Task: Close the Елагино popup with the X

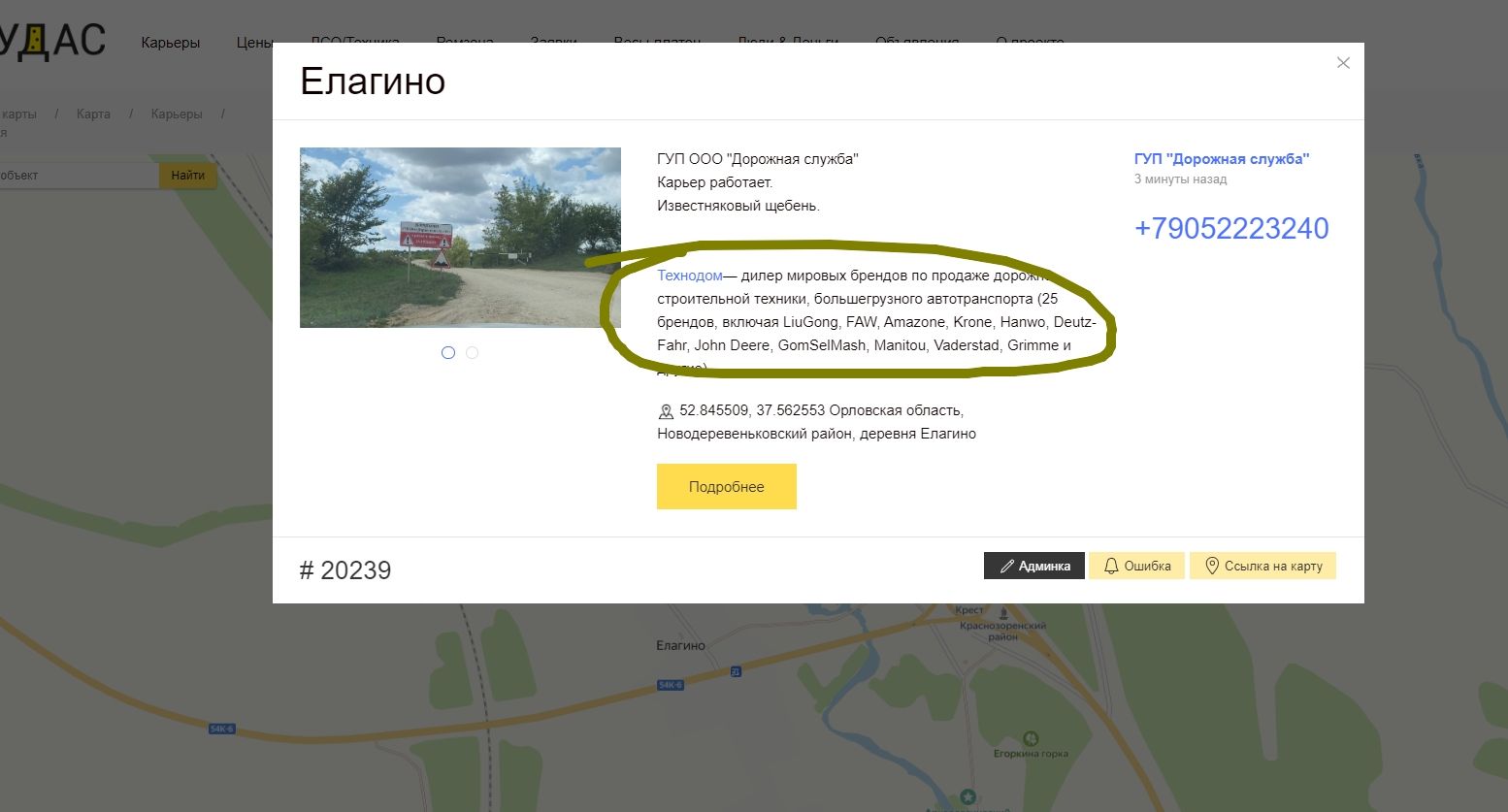Action: (1343, 63)
